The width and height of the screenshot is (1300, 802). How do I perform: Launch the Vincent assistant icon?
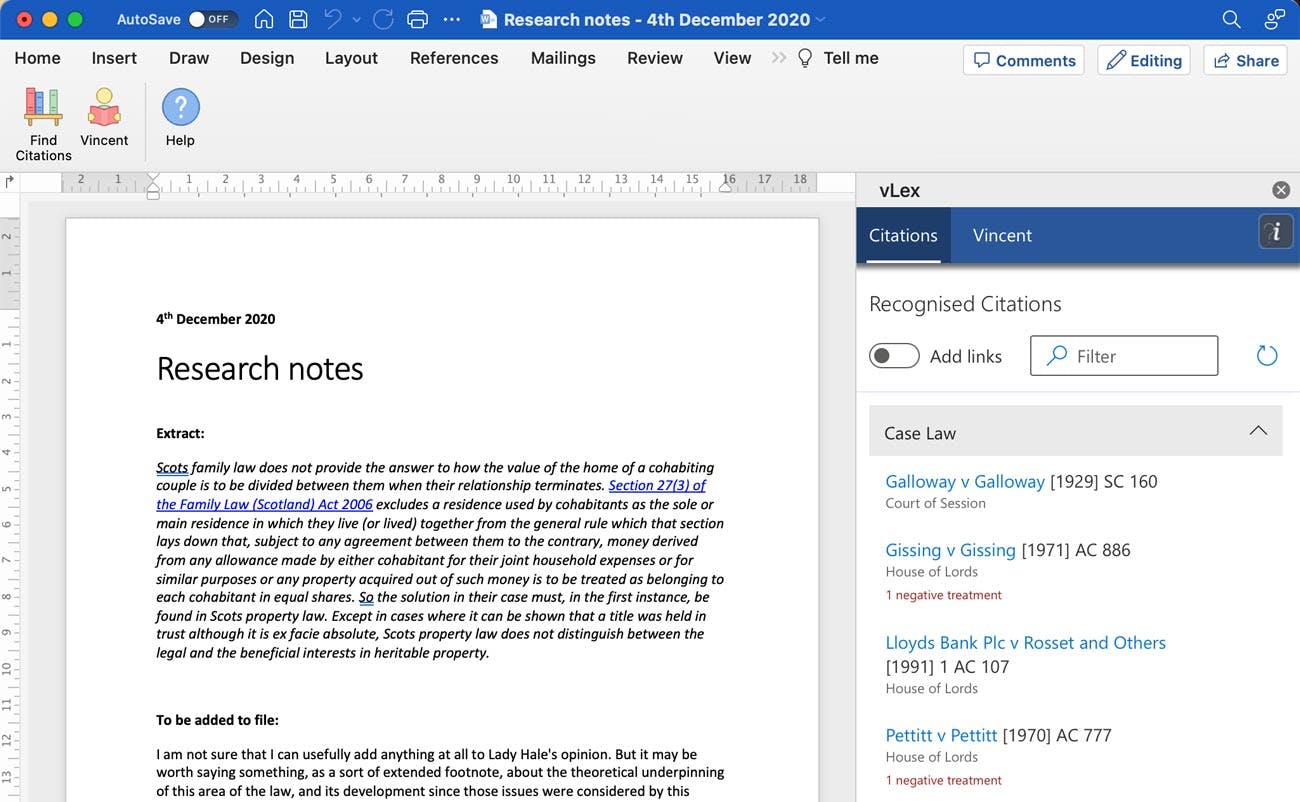coord(104,118)
